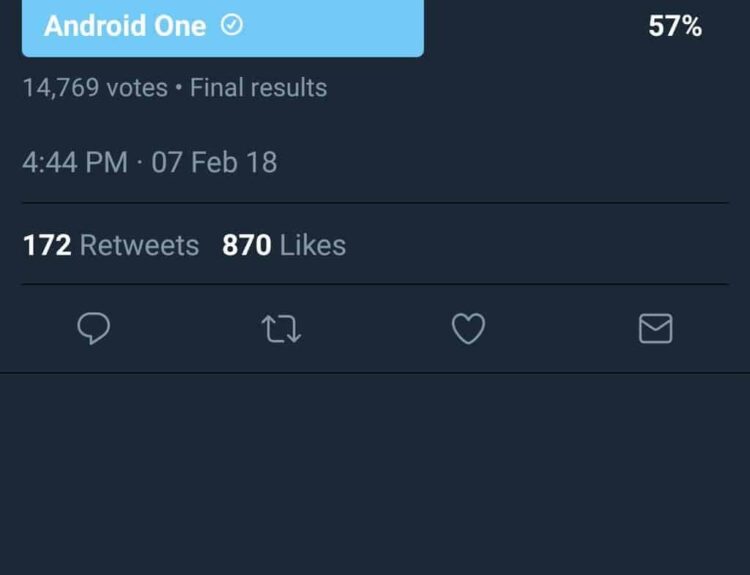Click the word votes under the poll
750x575 pixels.
(x=137, y=88)
